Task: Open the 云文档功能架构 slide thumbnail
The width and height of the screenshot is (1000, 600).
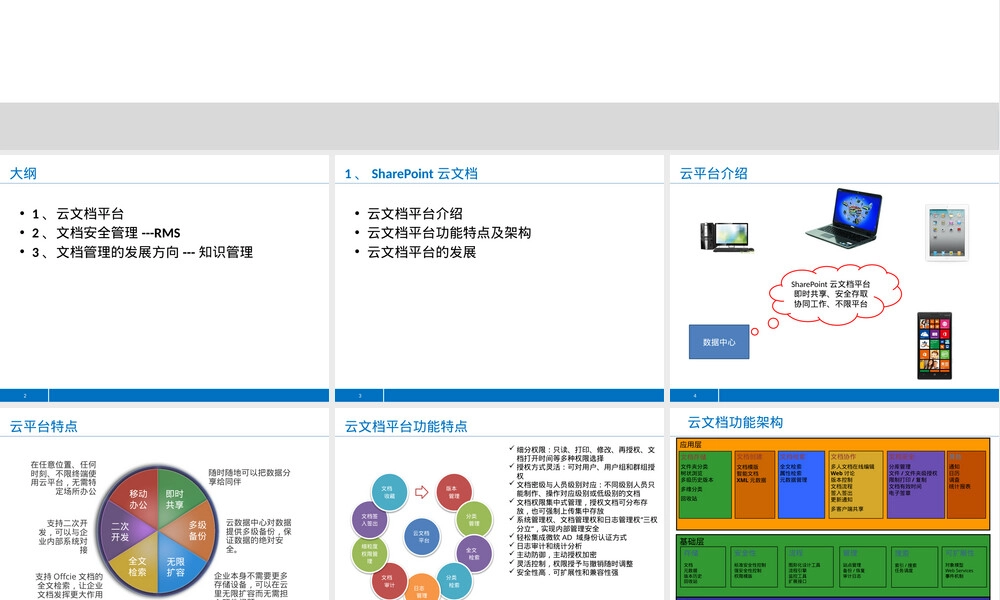Action: click(x=834, y=504)
